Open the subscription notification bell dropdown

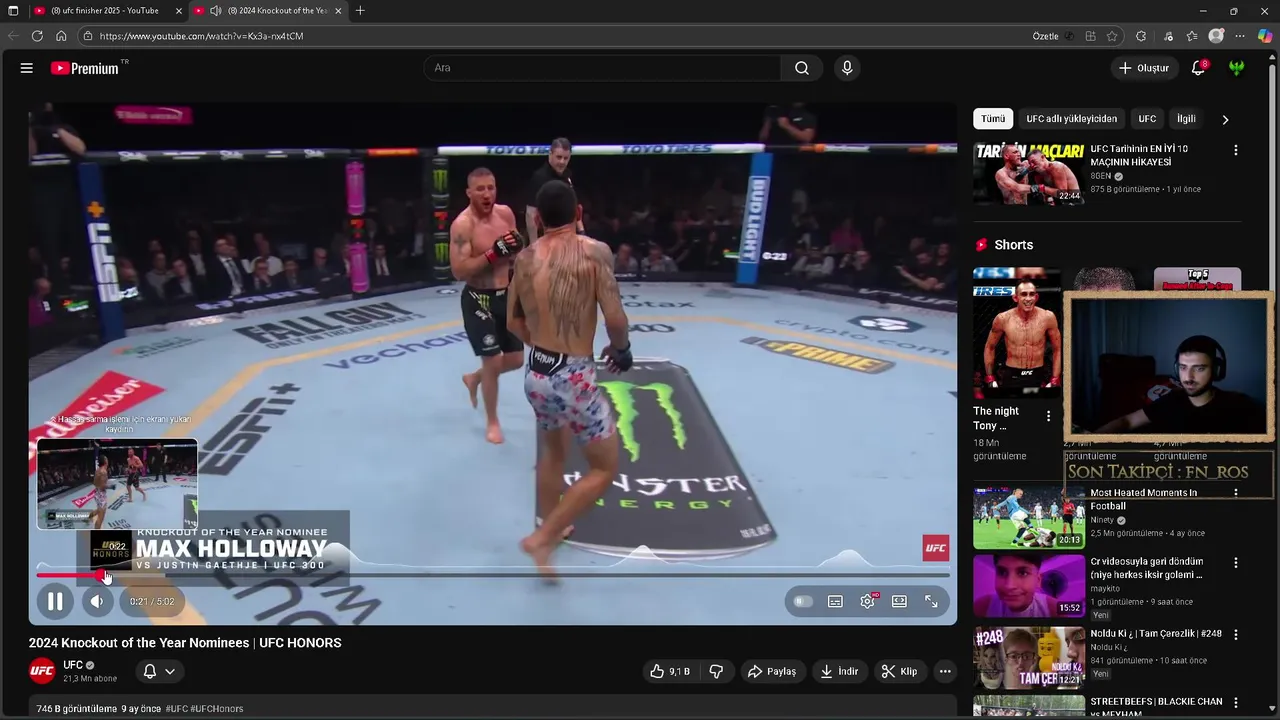point(159,671)
